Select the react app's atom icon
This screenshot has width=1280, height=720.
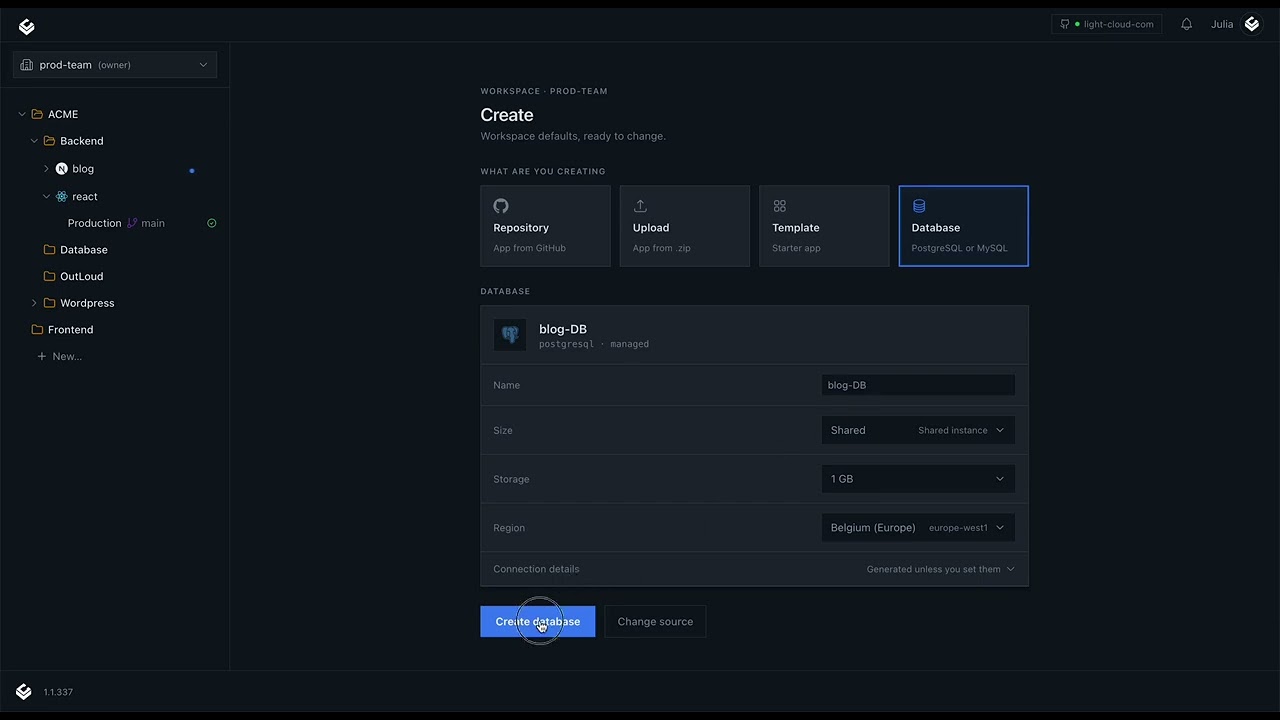pyautogui.click(x=61, y=197)
